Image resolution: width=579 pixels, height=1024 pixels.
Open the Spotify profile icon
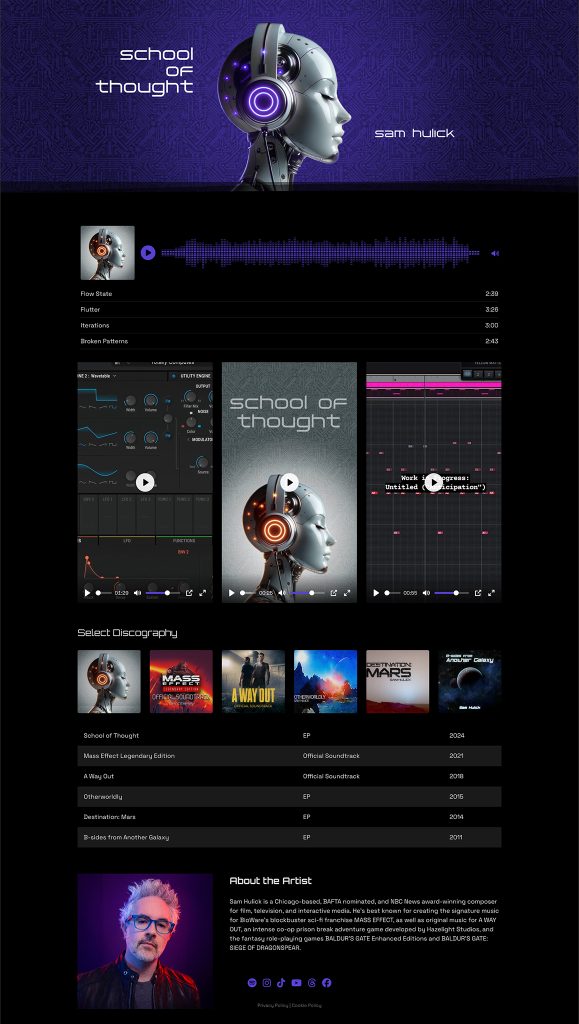(x=252, y=983)
